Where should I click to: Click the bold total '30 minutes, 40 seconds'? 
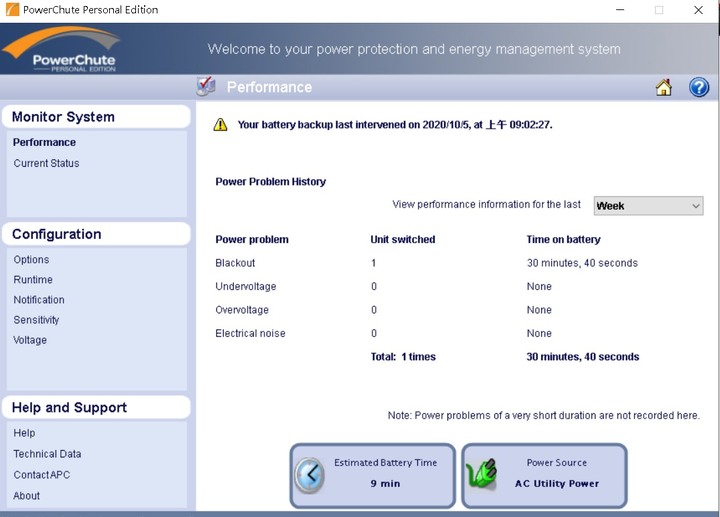[583, 357]
